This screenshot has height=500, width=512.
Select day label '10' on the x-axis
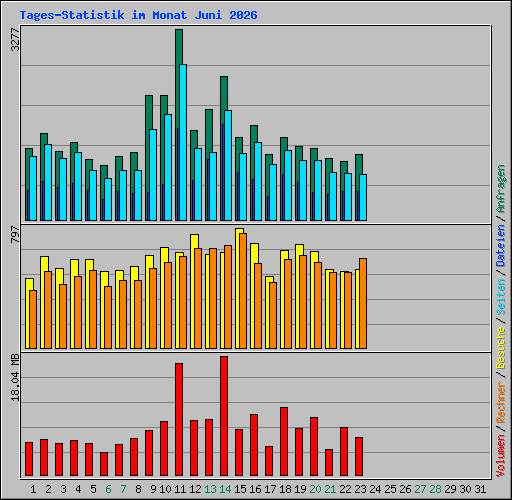pyautogui.click(x=165, y=489)
